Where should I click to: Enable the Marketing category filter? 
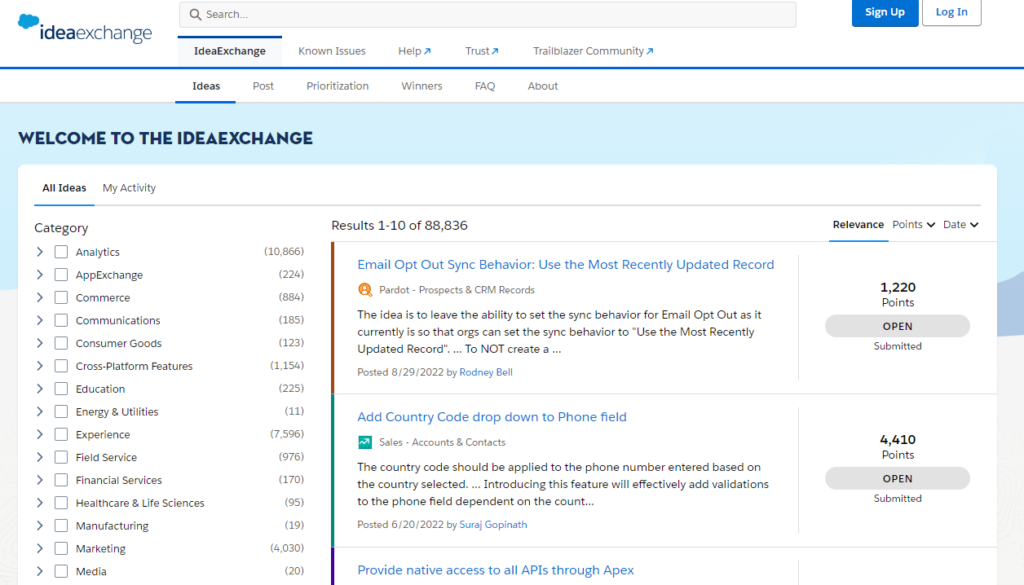click(61, 548)
